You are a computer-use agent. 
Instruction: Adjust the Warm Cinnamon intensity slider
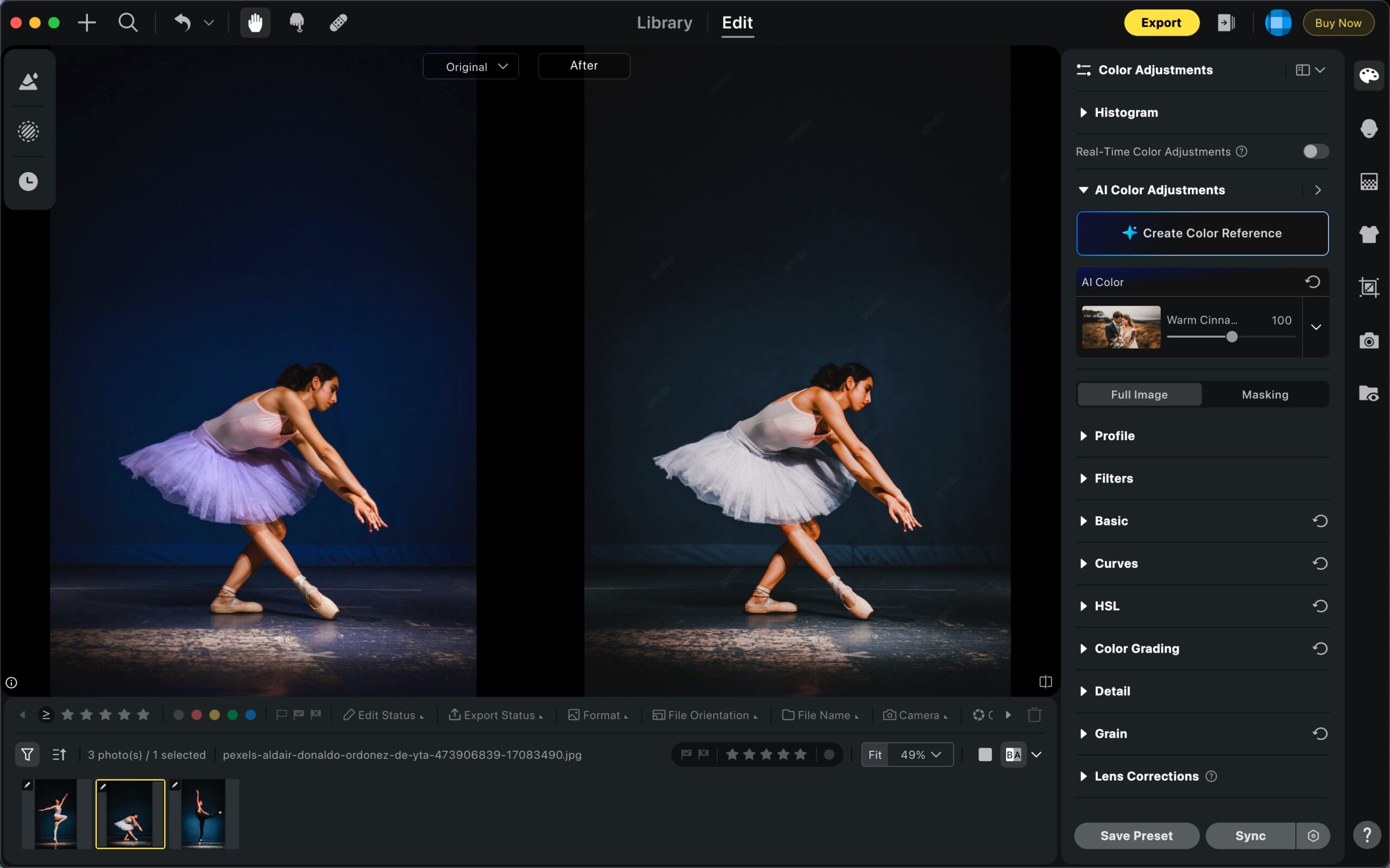click(1231, 337)
